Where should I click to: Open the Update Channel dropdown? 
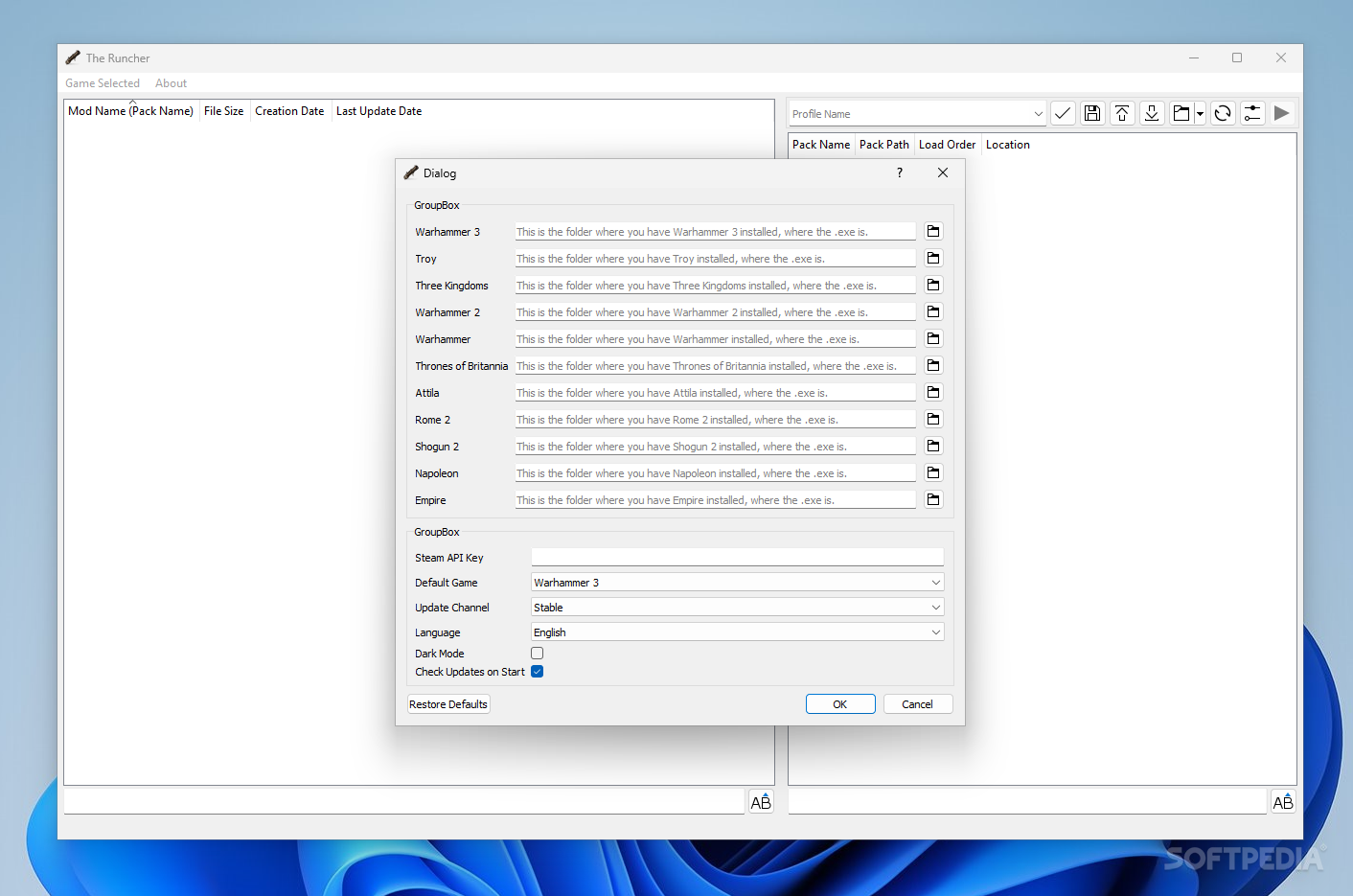coord(738,608)
